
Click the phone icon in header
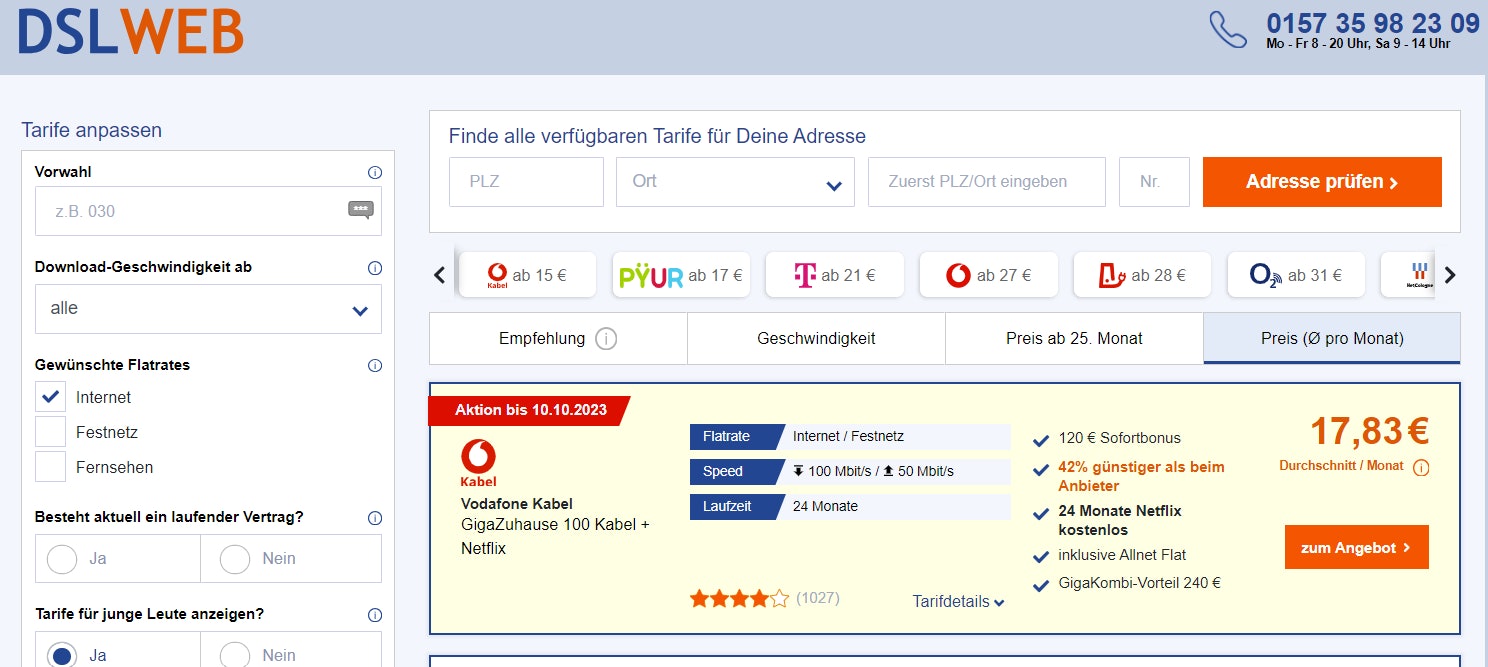[1227, 29]
